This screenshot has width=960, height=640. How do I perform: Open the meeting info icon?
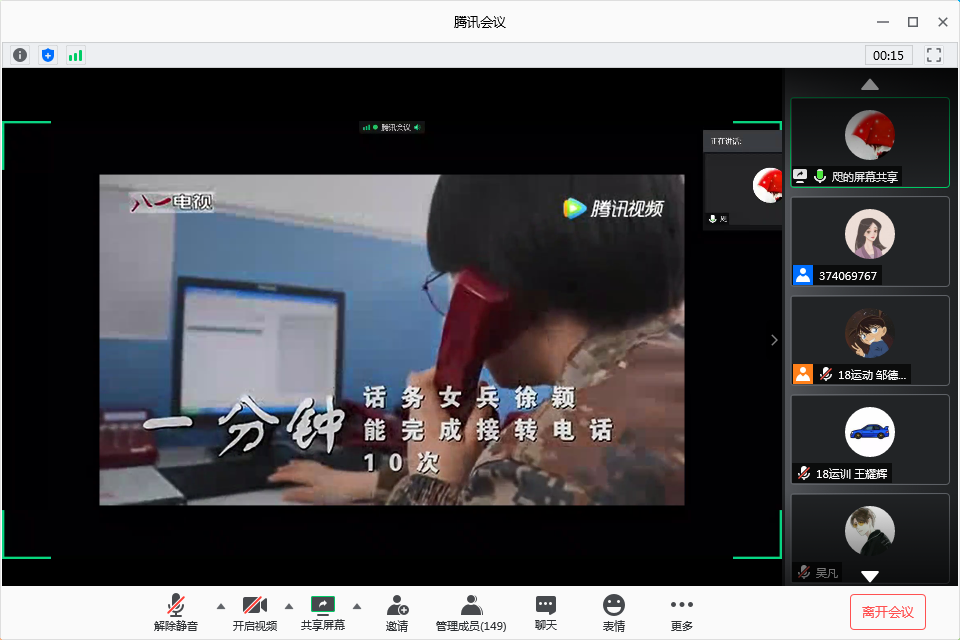click(20, 55)
